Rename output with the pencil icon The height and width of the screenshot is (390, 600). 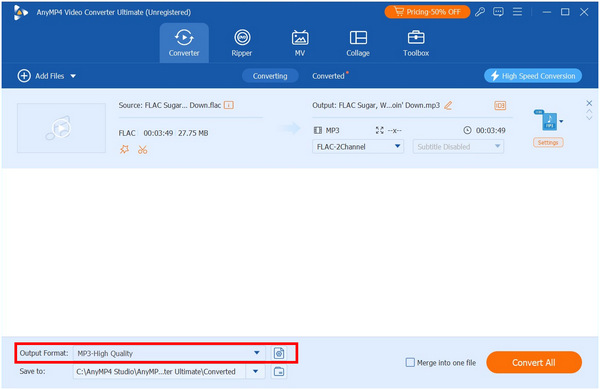tap(448, 105)
